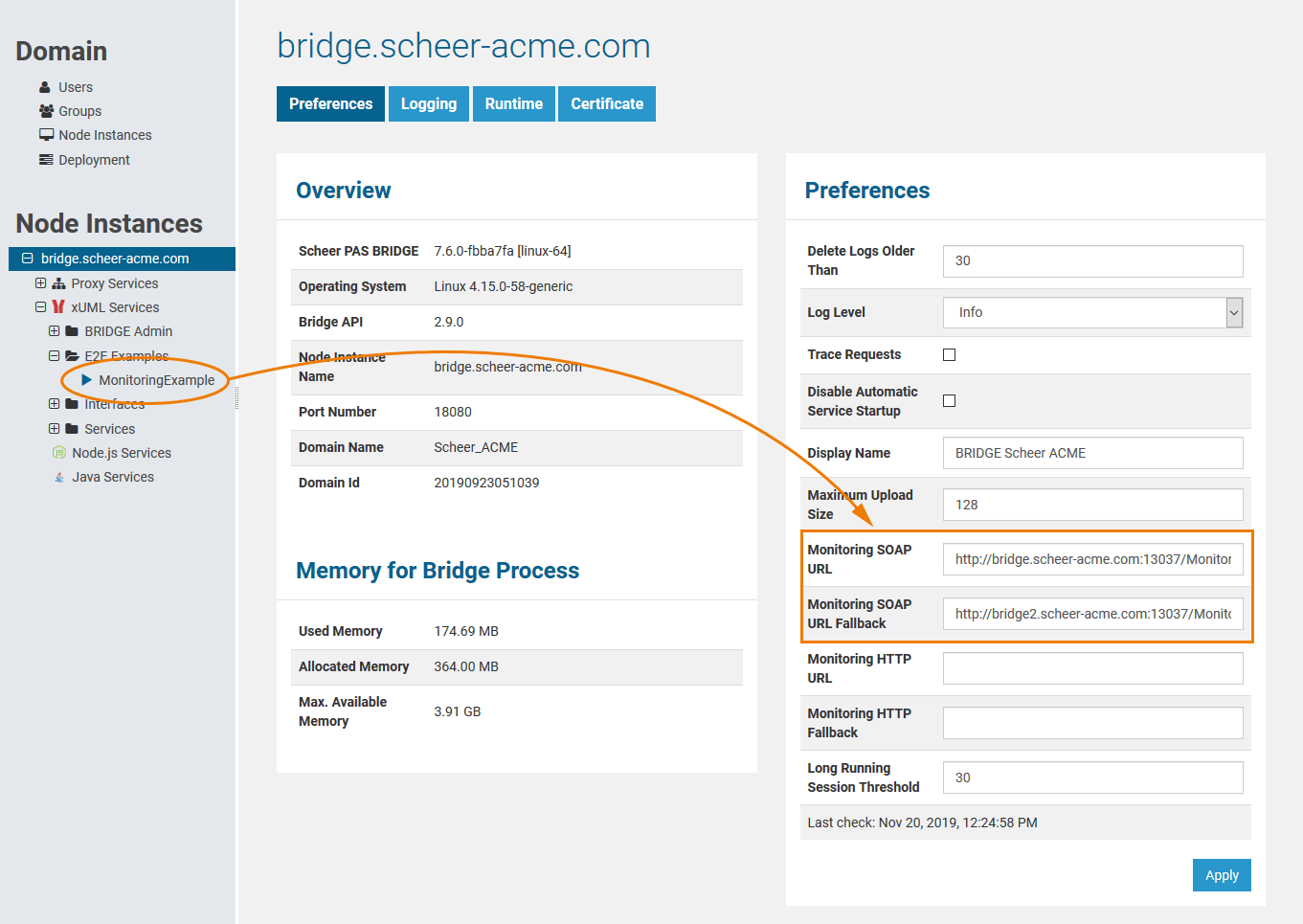Switch to the Logging tab
Viewport: 1303px width, 924px height.
(x=428, y=103)
